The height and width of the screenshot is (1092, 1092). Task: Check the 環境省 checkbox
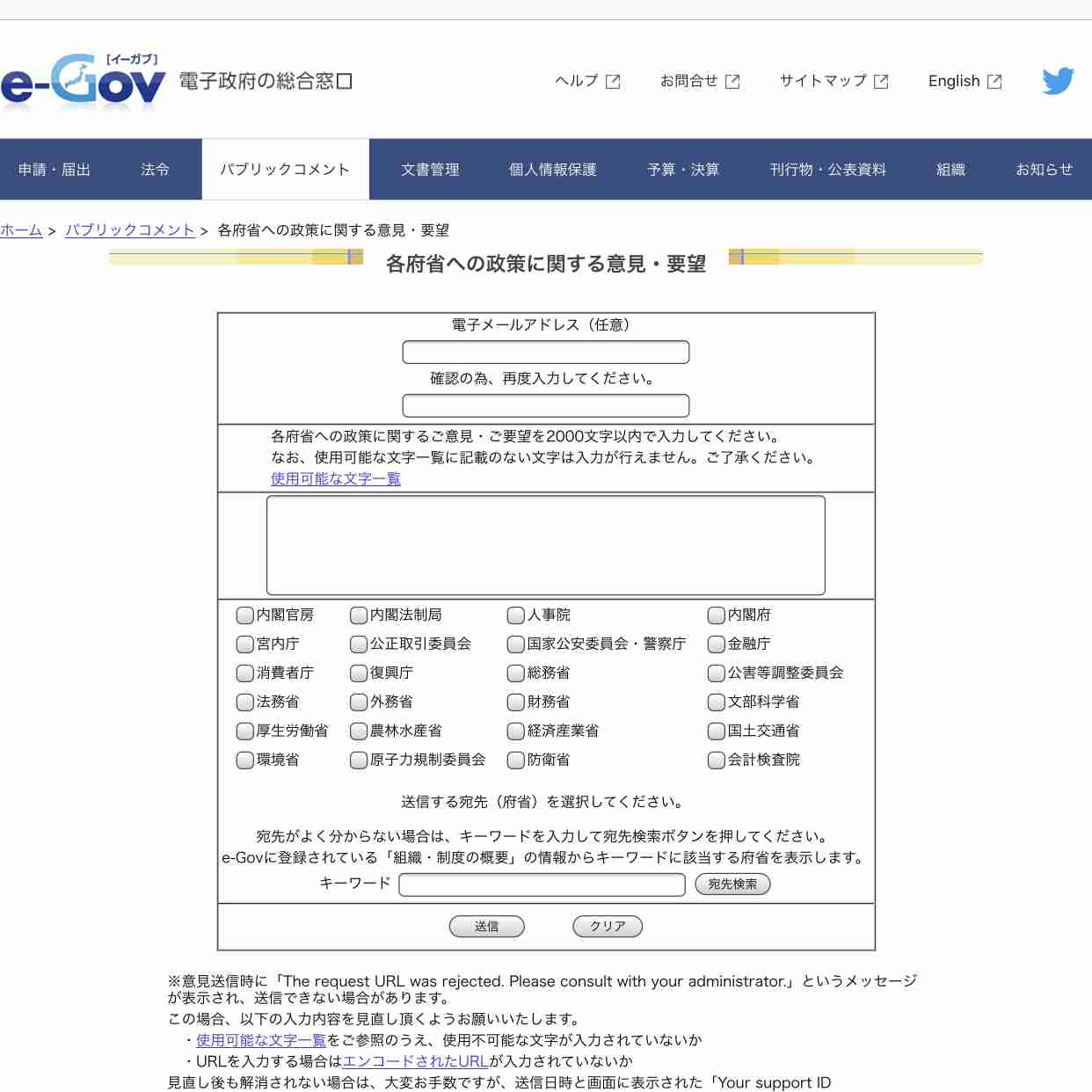pos(245,761)
